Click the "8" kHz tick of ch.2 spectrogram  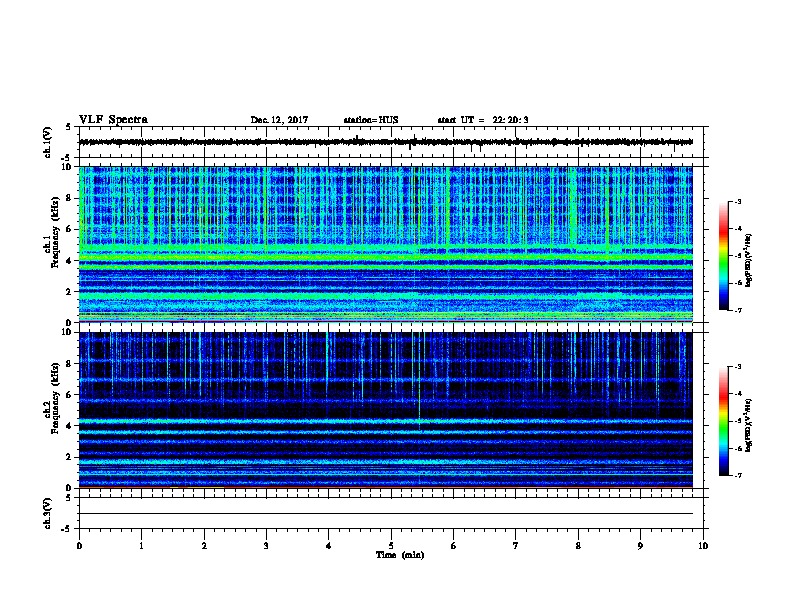click(69, 364)
